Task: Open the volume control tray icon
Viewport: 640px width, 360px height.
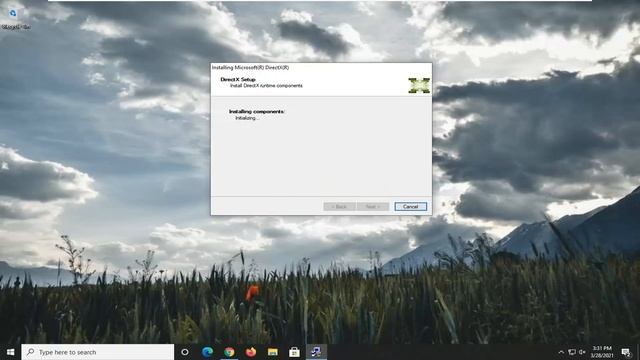Action: pos(582,352)
